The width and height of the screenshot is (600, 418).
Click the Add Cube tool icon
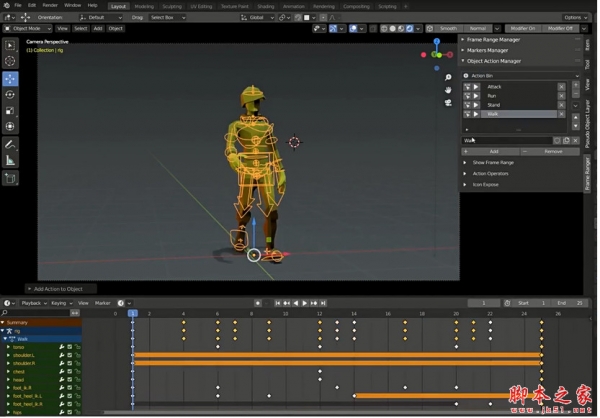click(x=11, y=178)
